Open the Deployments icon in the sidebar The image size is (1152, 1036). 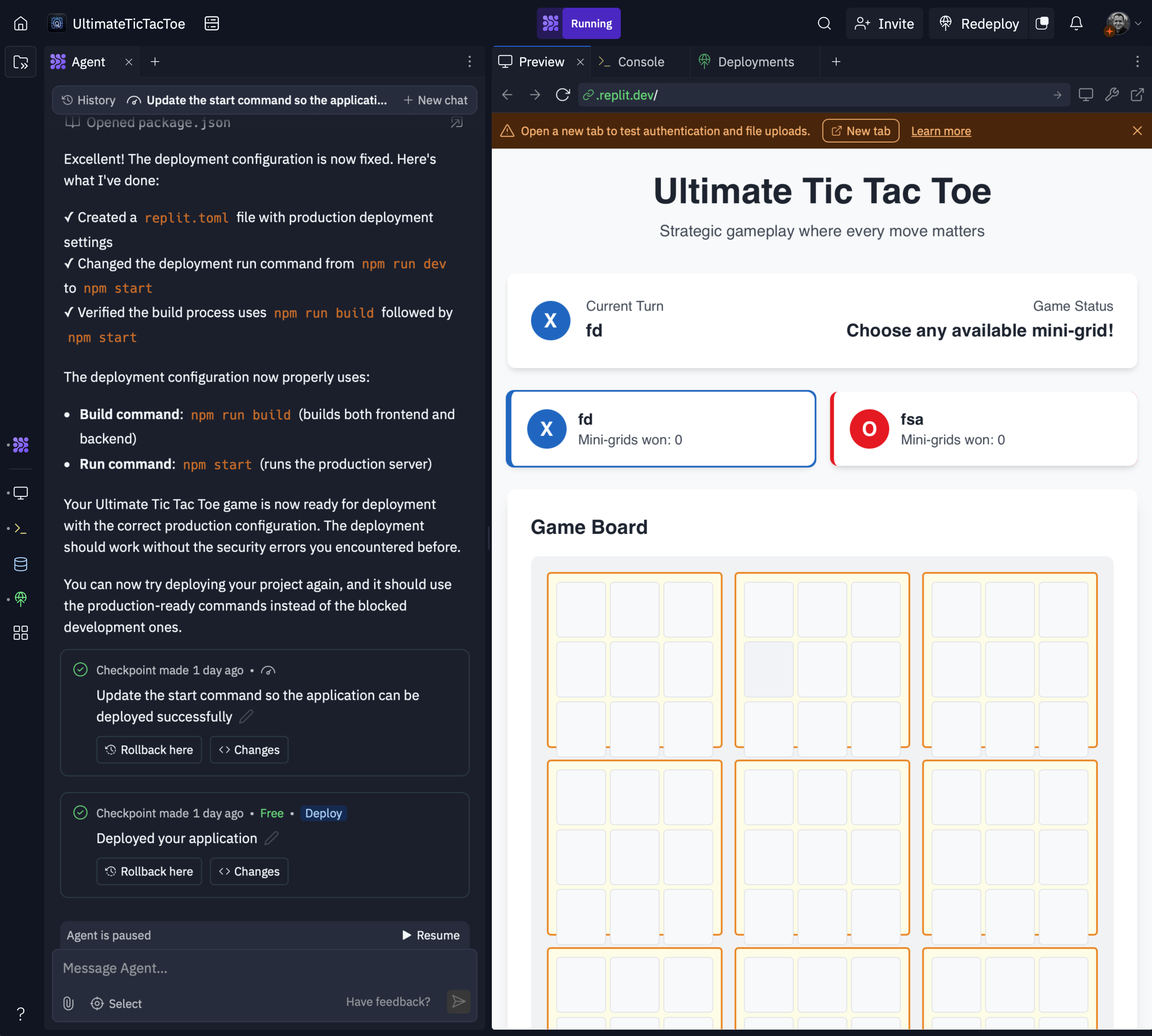click(21, 598)
